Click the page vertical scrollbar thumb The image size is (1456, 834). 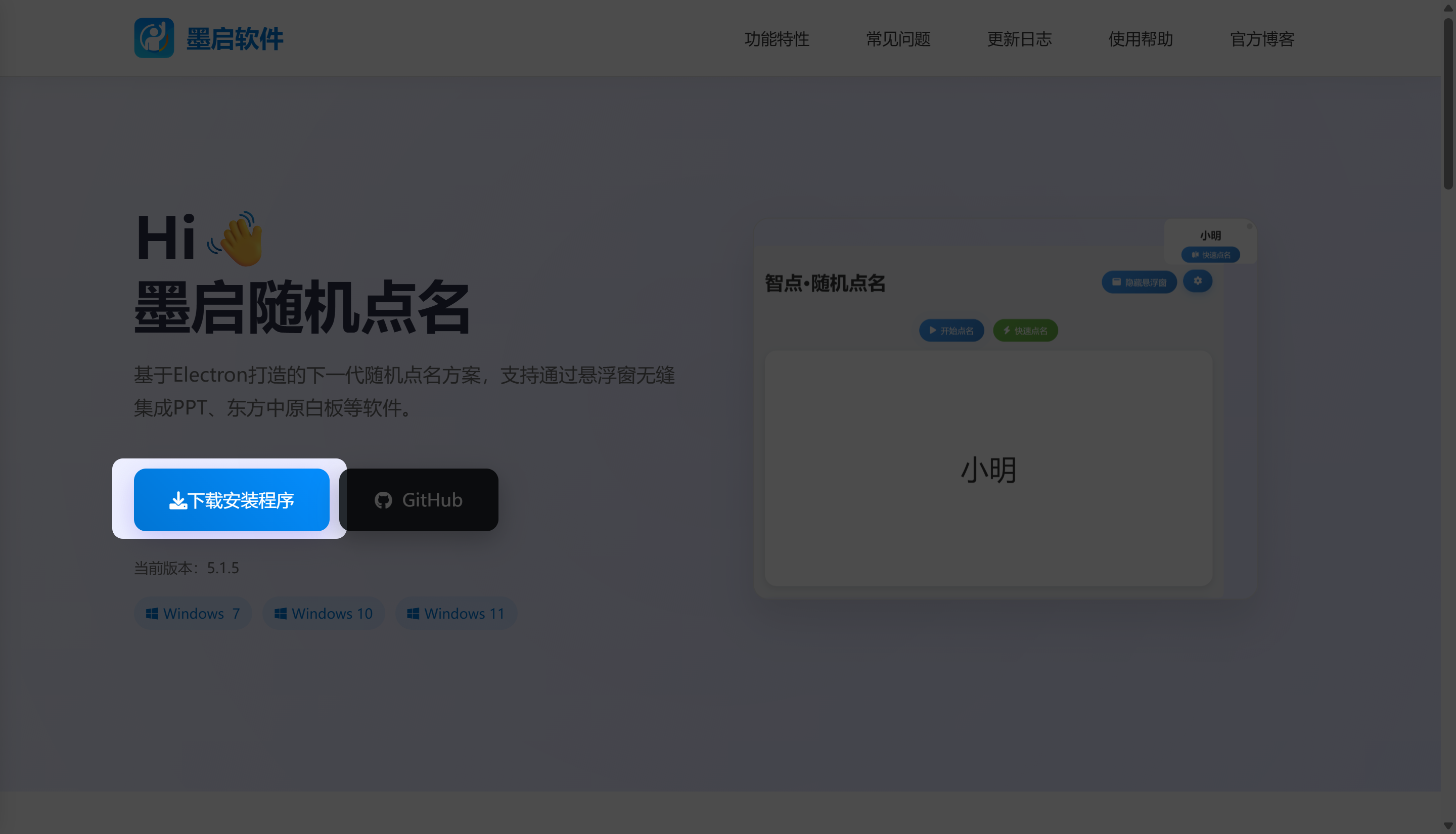pyautogui.click(x=1448, y=103)
